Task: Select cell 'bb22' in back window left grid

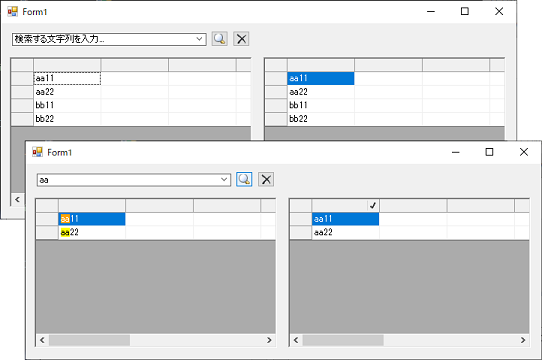Action: [67, 119]
